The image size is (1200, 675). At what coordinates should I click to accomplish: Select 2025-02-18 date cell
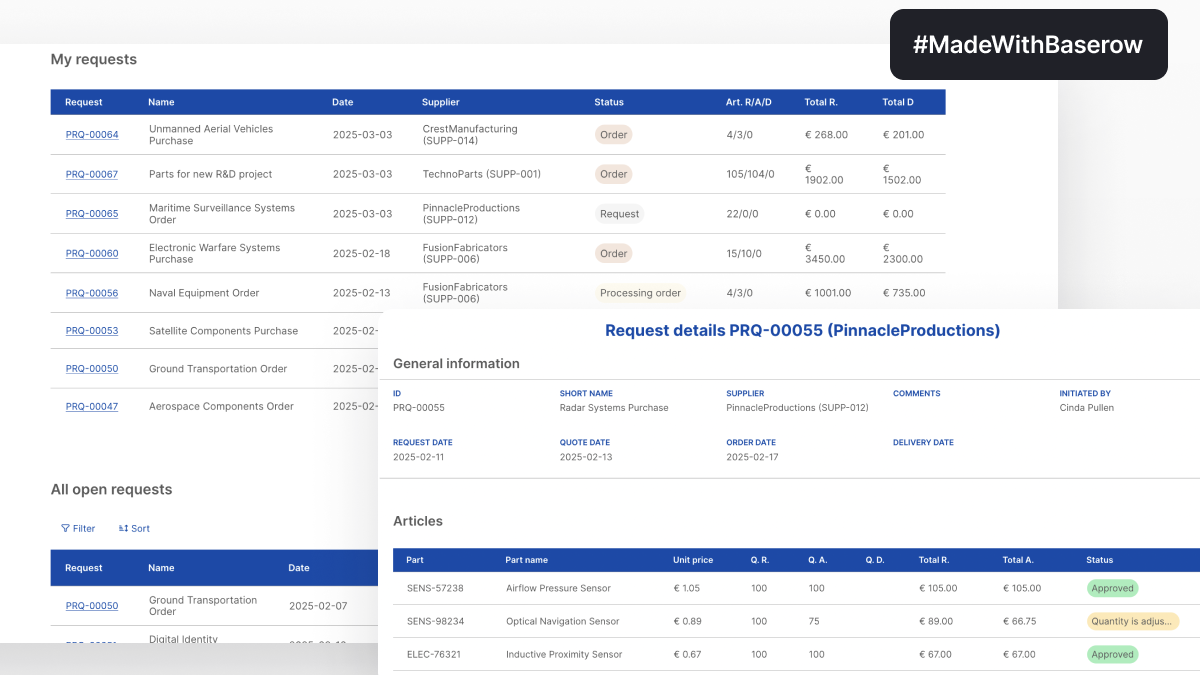coord(362,254)
